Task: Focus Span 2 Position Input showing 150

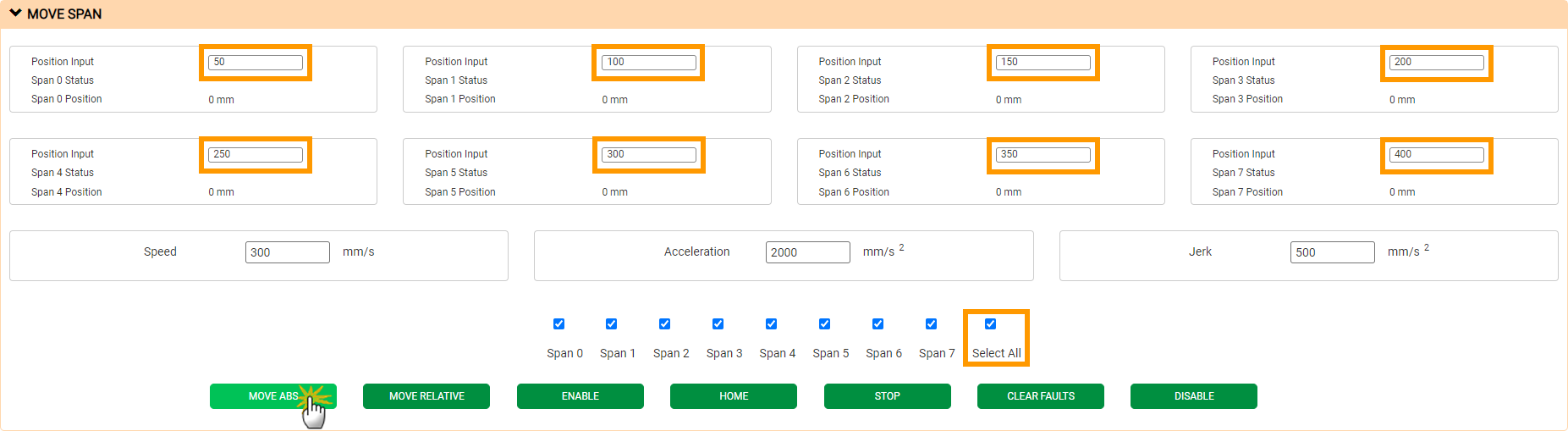Action: pyautogui.click(x=1043, y=63)
